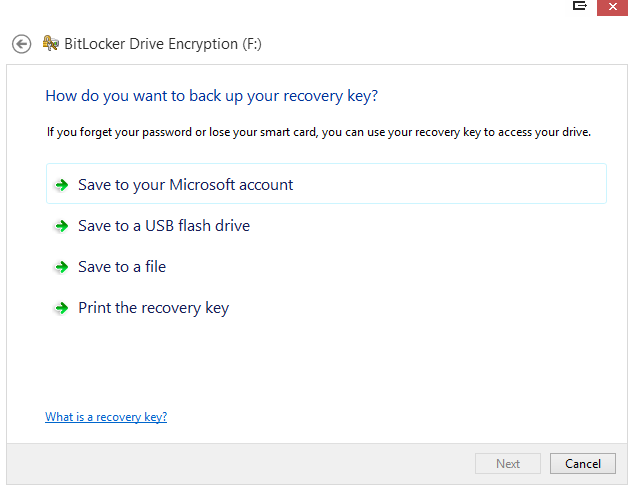
Task: Click the restore window icon at top right
Action: click(x=580, y=6)
